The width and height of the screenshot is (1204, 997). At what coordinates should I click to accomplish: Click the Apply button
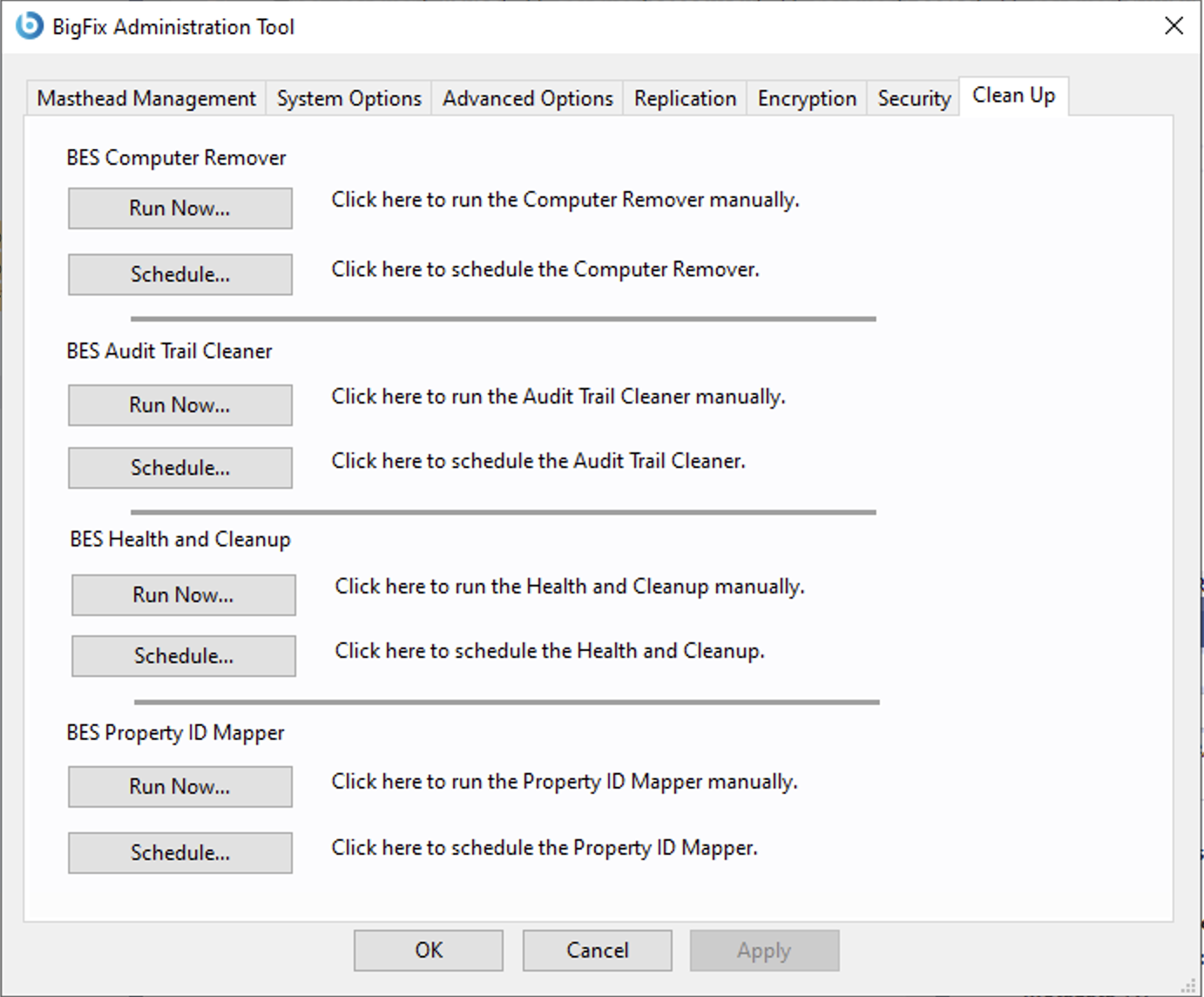(x=764, y=950)
